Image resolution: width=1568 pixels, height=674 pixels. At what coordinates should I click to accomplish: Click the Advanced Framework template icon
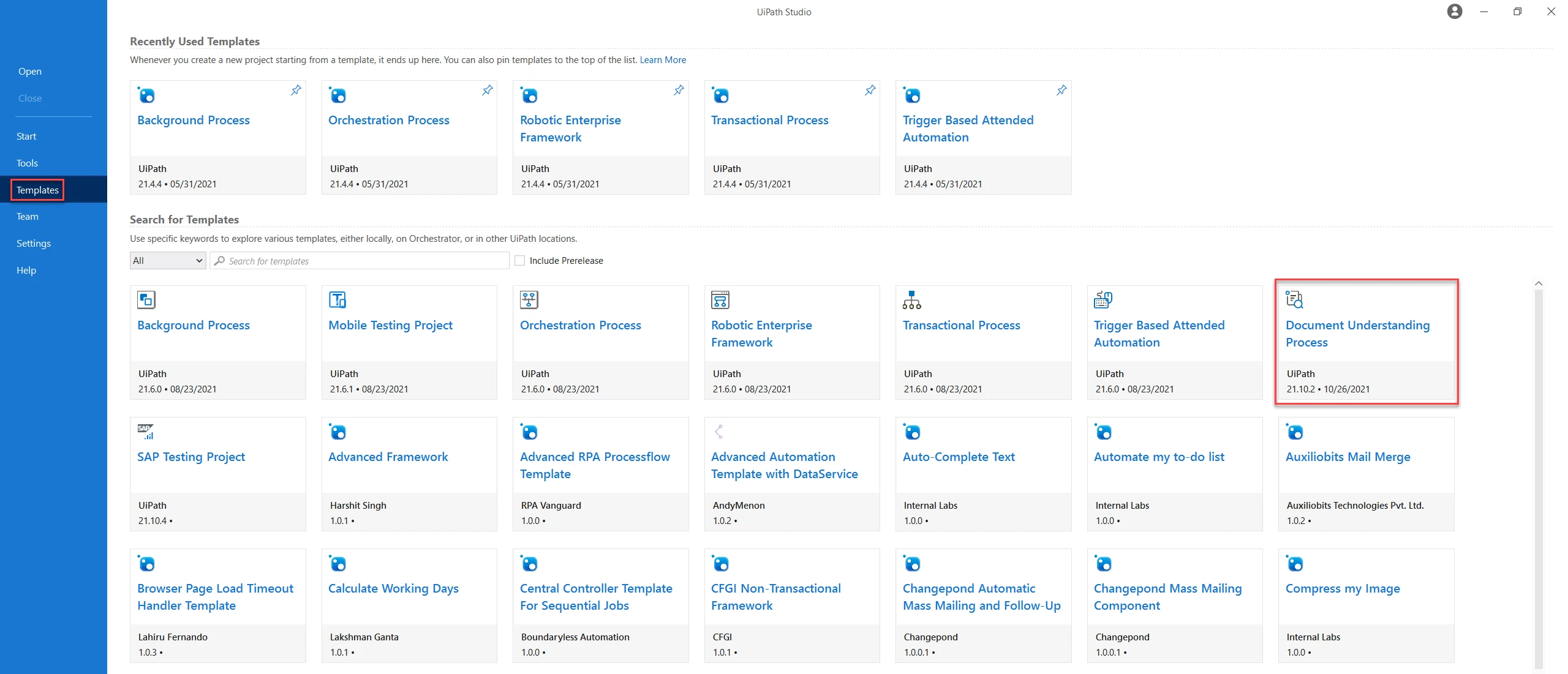[x=337, y=432]
